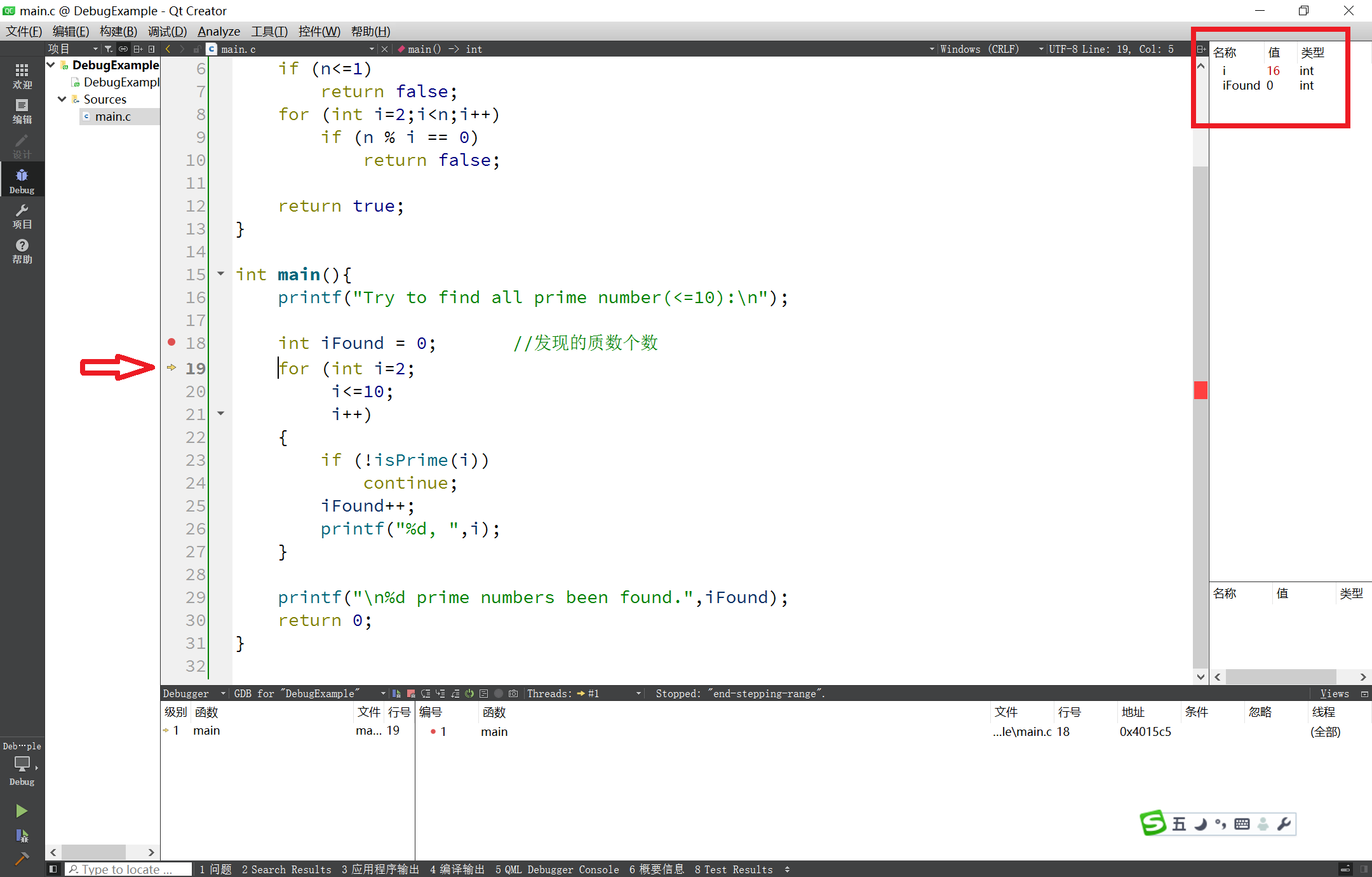Open the 帮助(H) menu

coord(370,31)
